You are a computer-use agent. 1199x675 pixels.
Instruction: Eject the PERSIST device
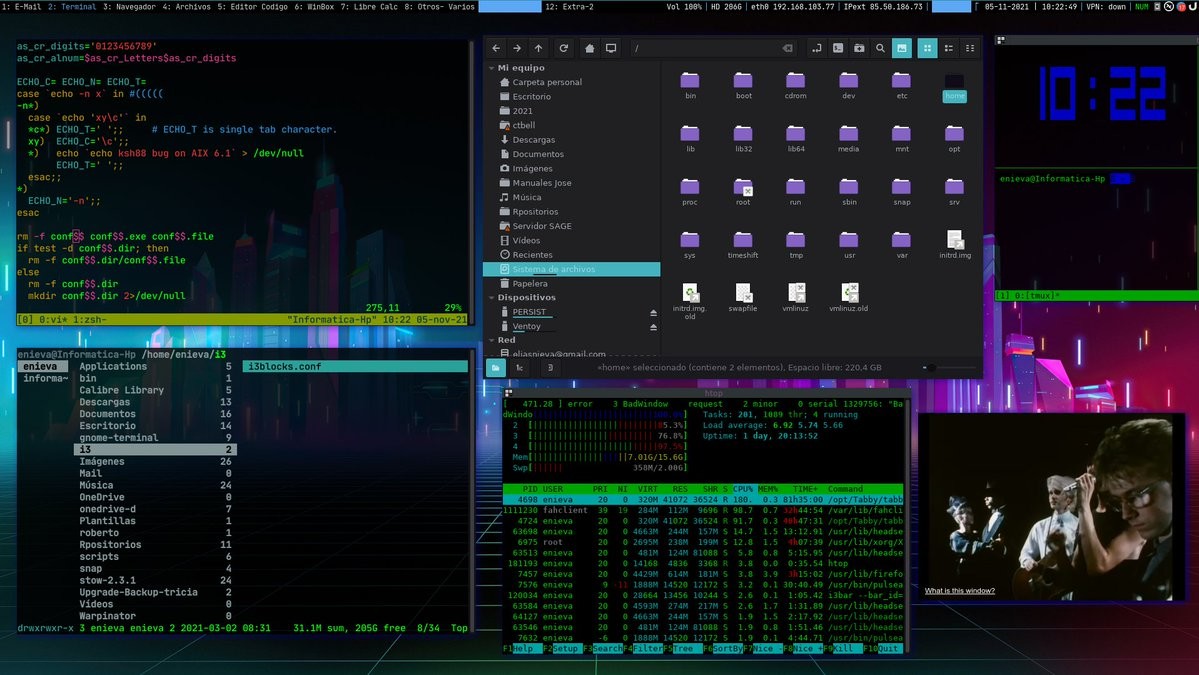pos(653,313)
